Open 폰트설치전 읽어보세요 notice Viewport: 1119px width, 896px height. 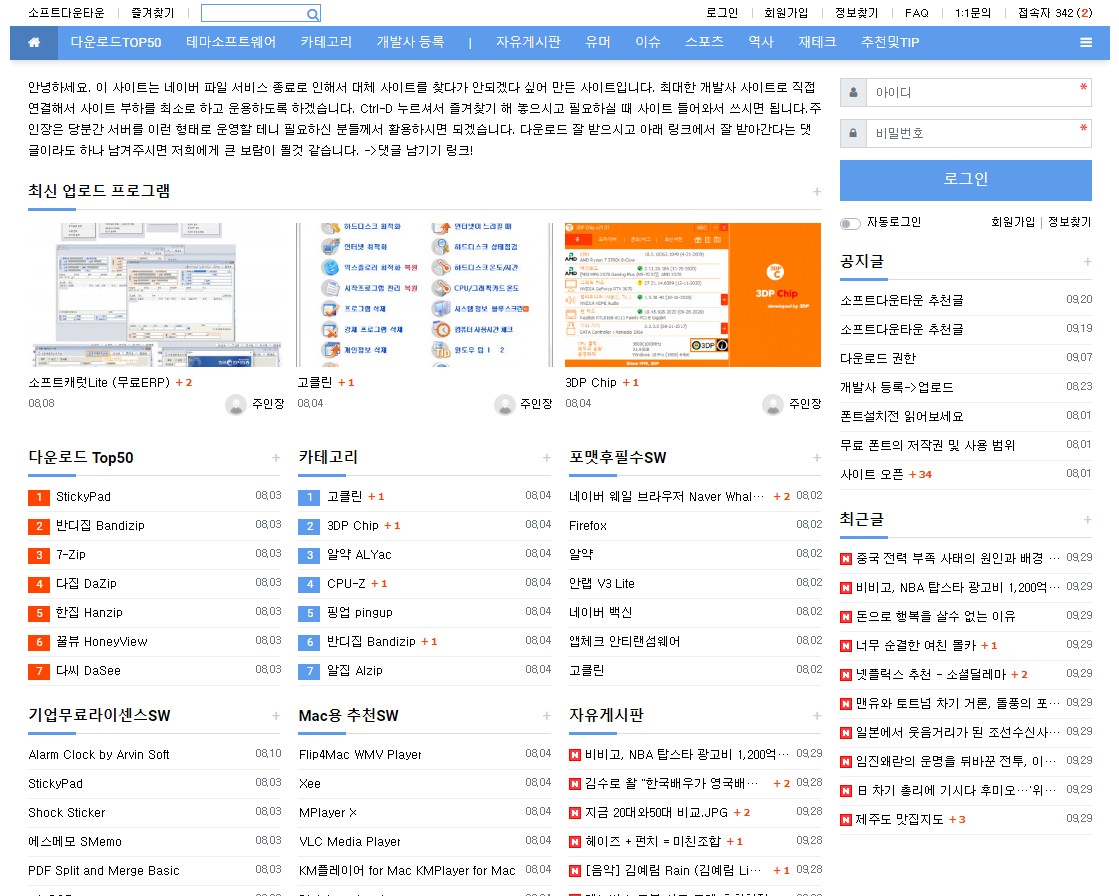point(901,417)
